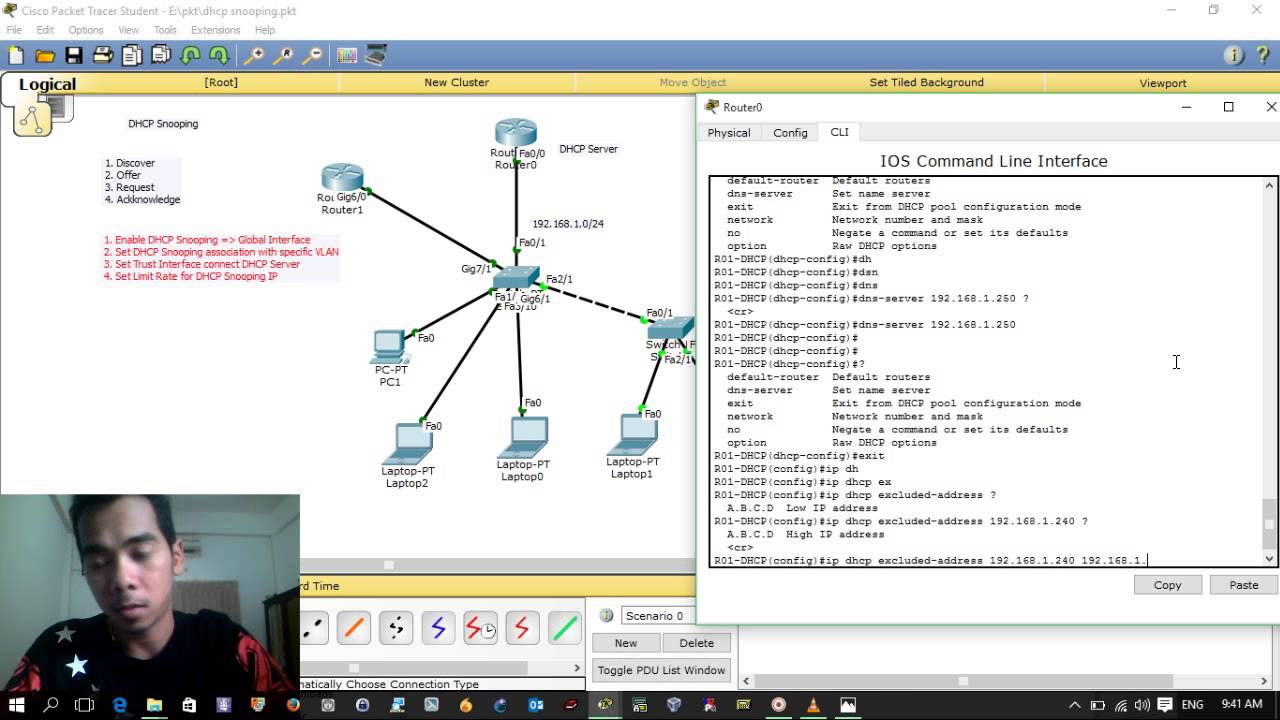Image resolution: width=1280 pixels, height=720 pixels.
Task: Click the [Root] navigation button
Action: (x=221, y=82)
